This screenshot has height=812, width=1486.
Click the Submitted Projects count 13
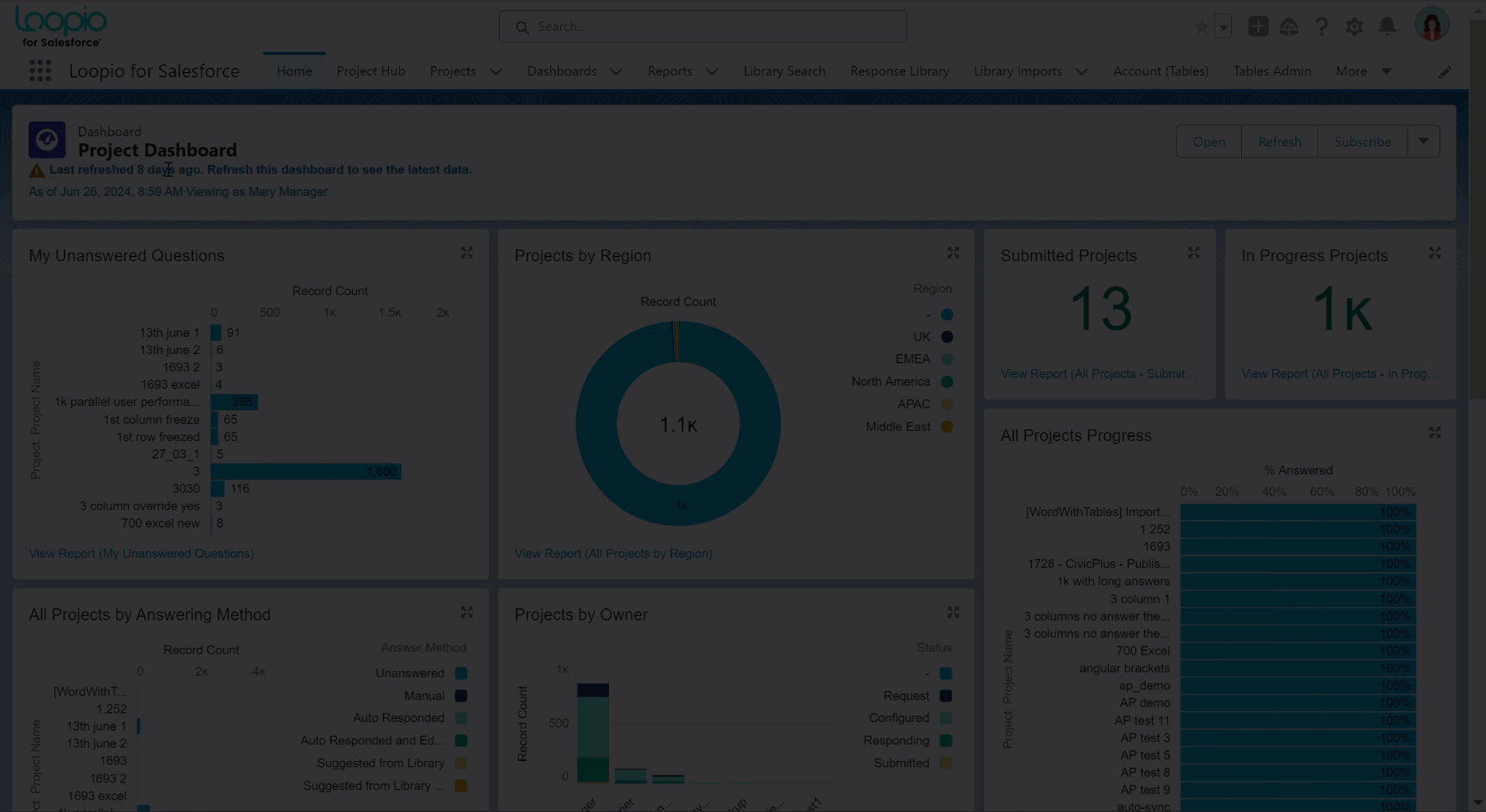[1101, 308]
